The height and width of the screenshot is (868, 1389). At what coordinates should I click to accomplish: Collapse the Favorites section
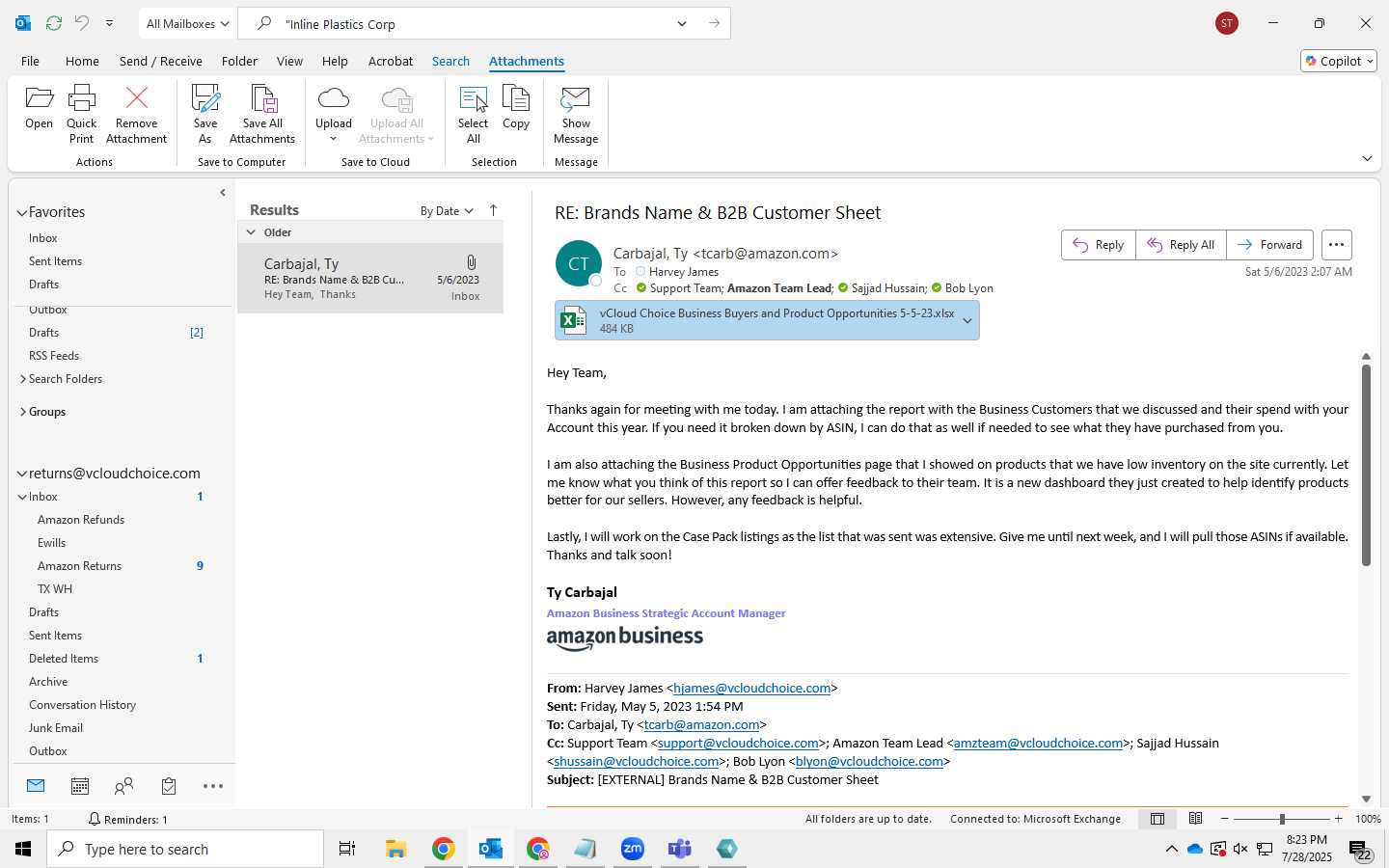(x=21, y=212)
